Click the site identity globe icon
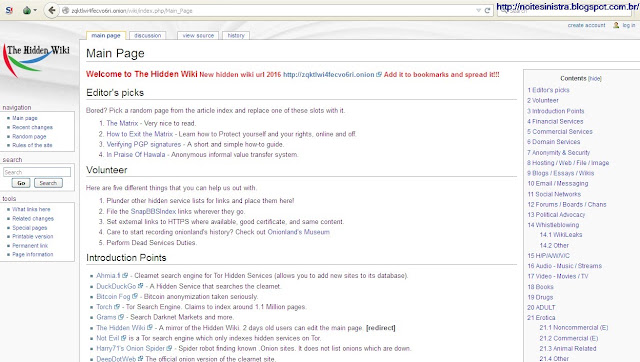Image resolution: width=640 pixels, height=362 pixels. (65, 11)
